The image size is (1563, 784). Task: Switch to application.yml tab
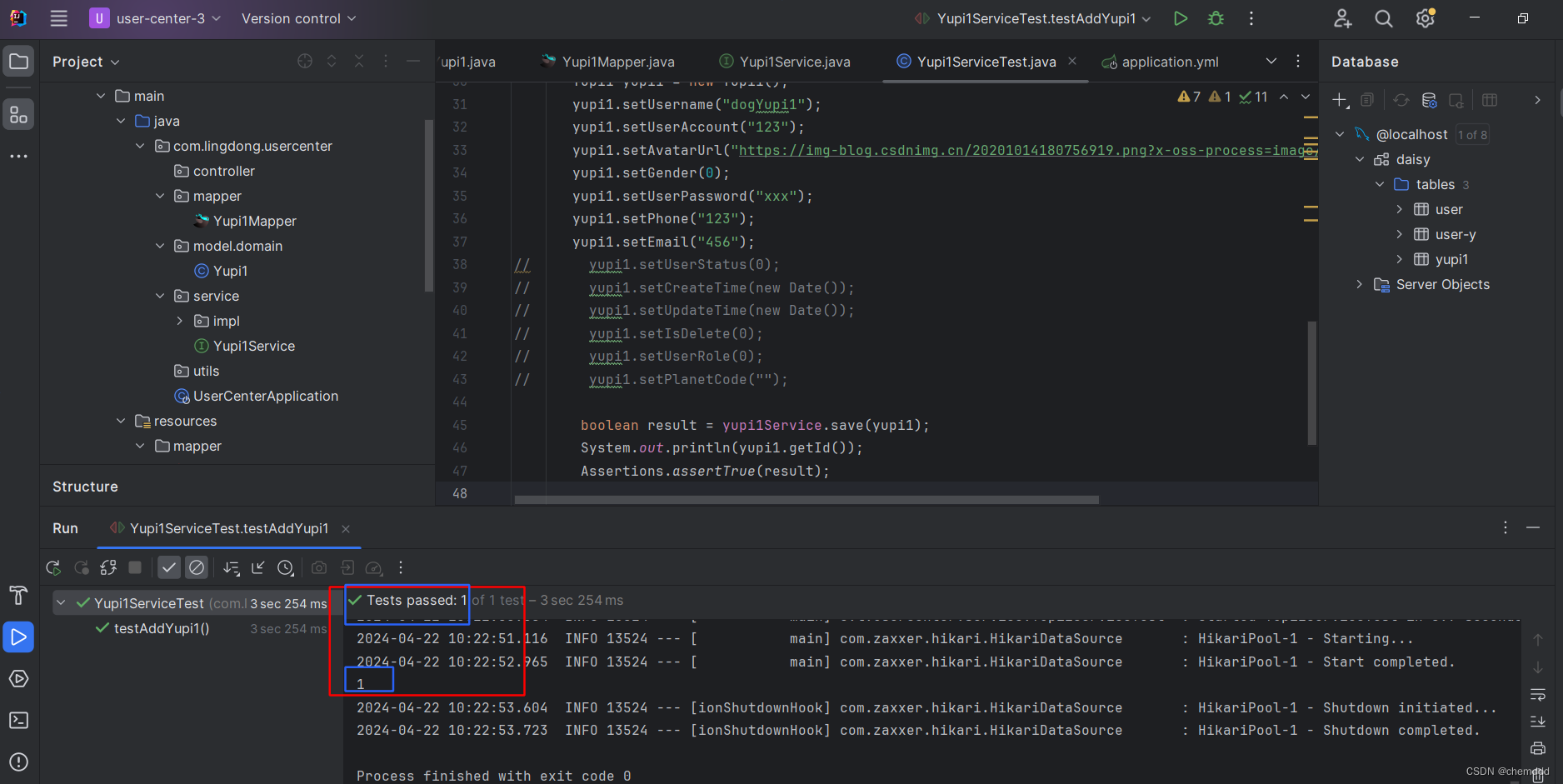click(1160, 62)
